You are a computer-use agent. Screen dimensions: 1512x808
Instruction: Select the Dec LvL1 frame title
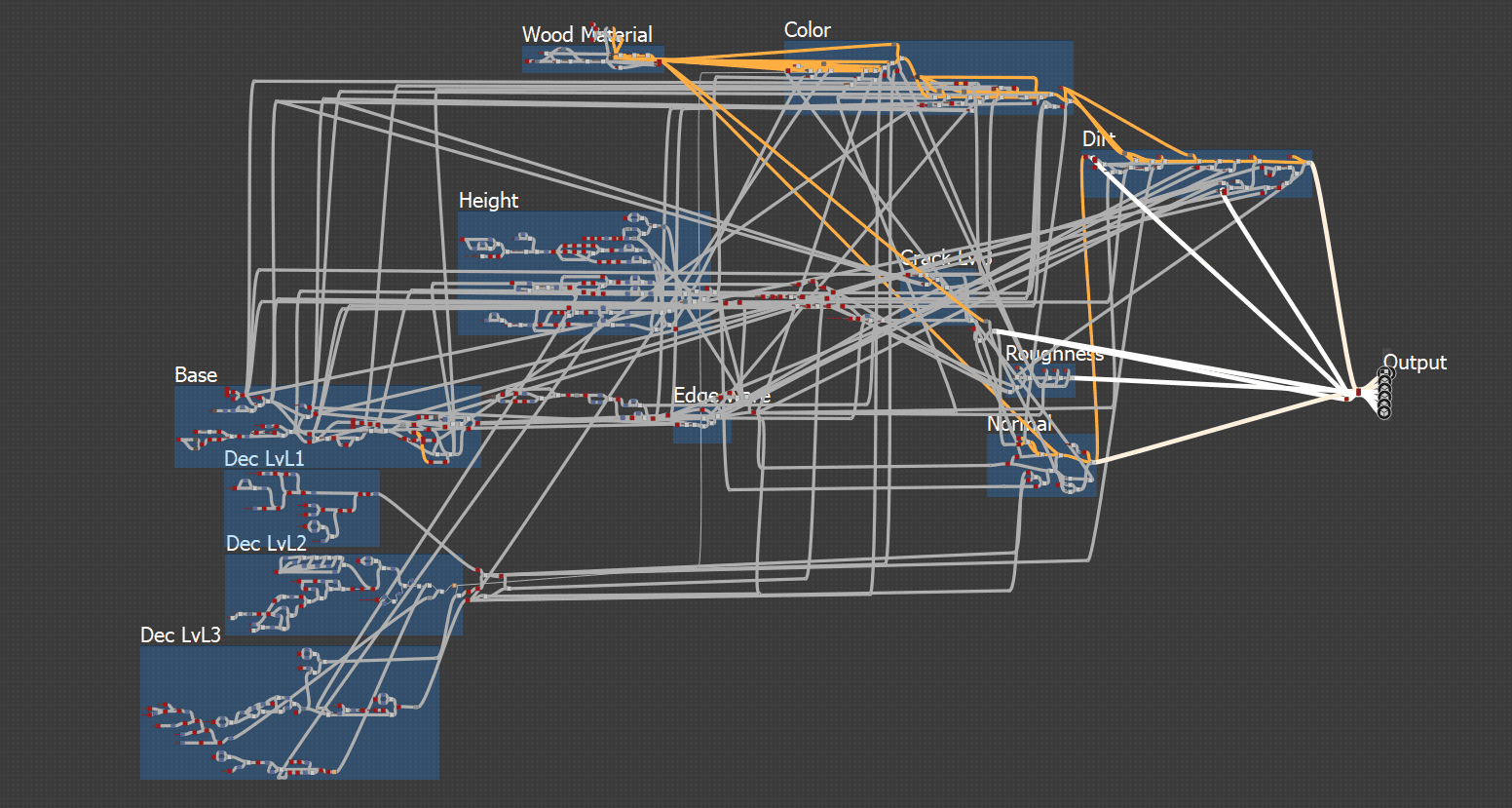(x=264, y=459)
